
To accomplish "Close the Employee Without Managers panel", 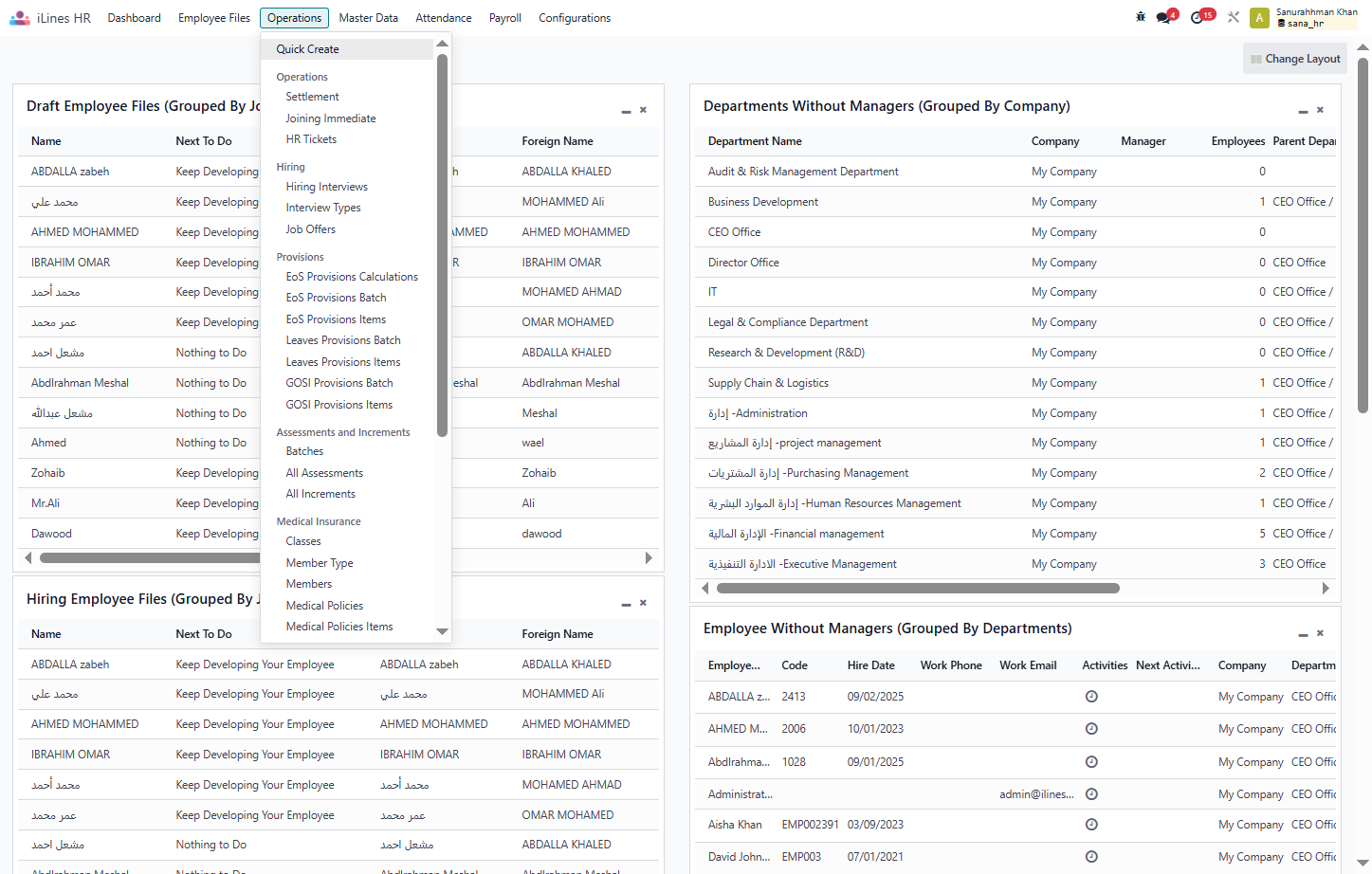I will tap(1320, 633).
